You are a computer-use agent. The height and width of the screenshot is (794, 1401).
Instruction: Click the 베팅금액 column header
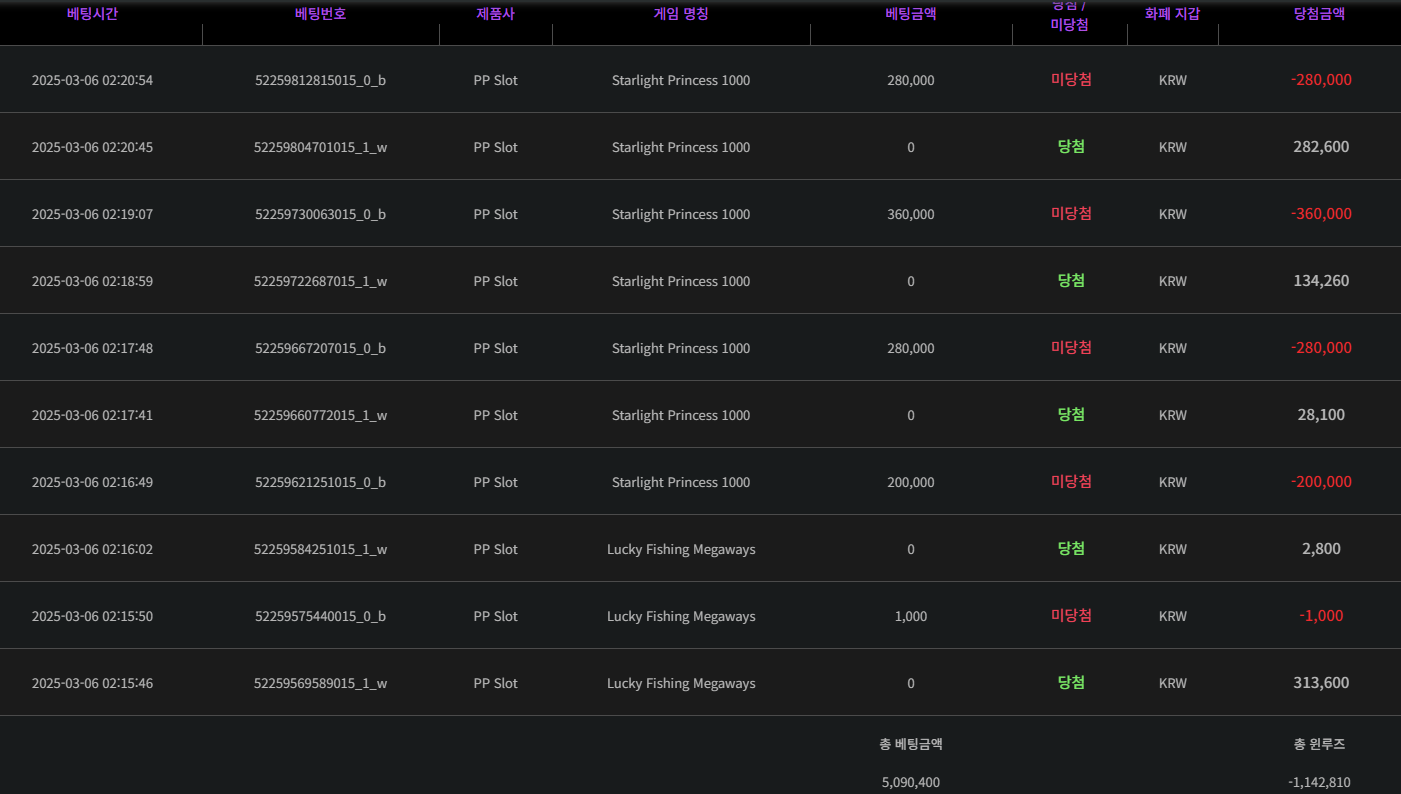(x=910, y=14)
